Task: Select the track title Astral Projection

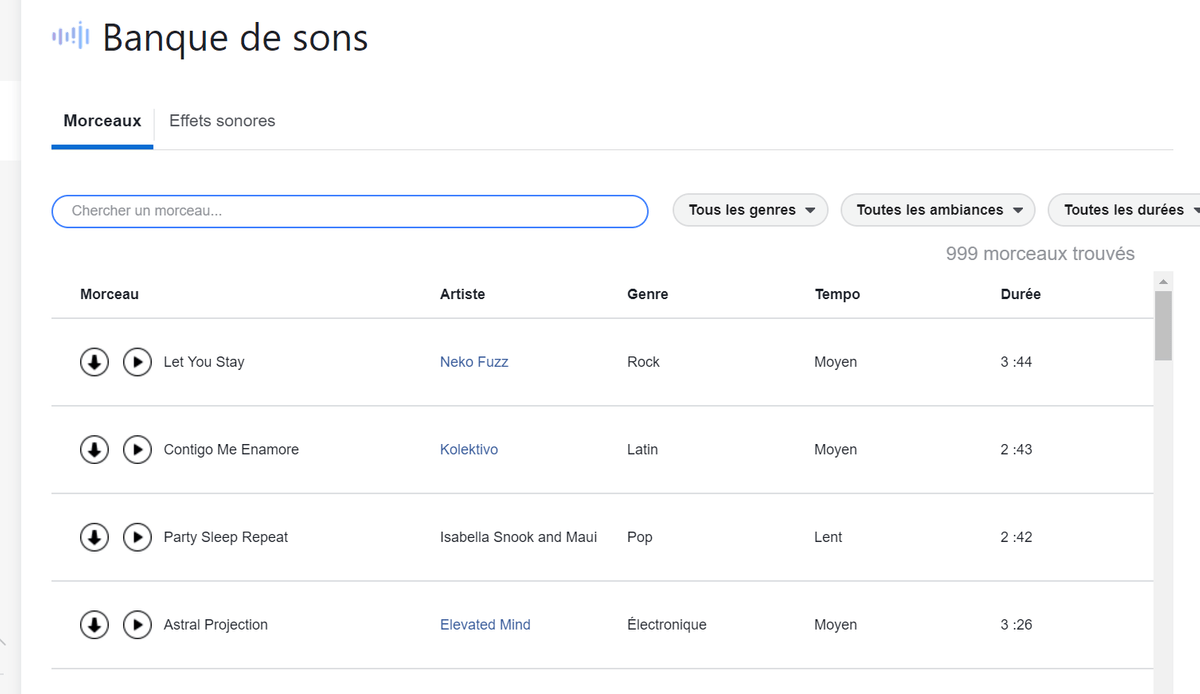Action: point(216,625)
